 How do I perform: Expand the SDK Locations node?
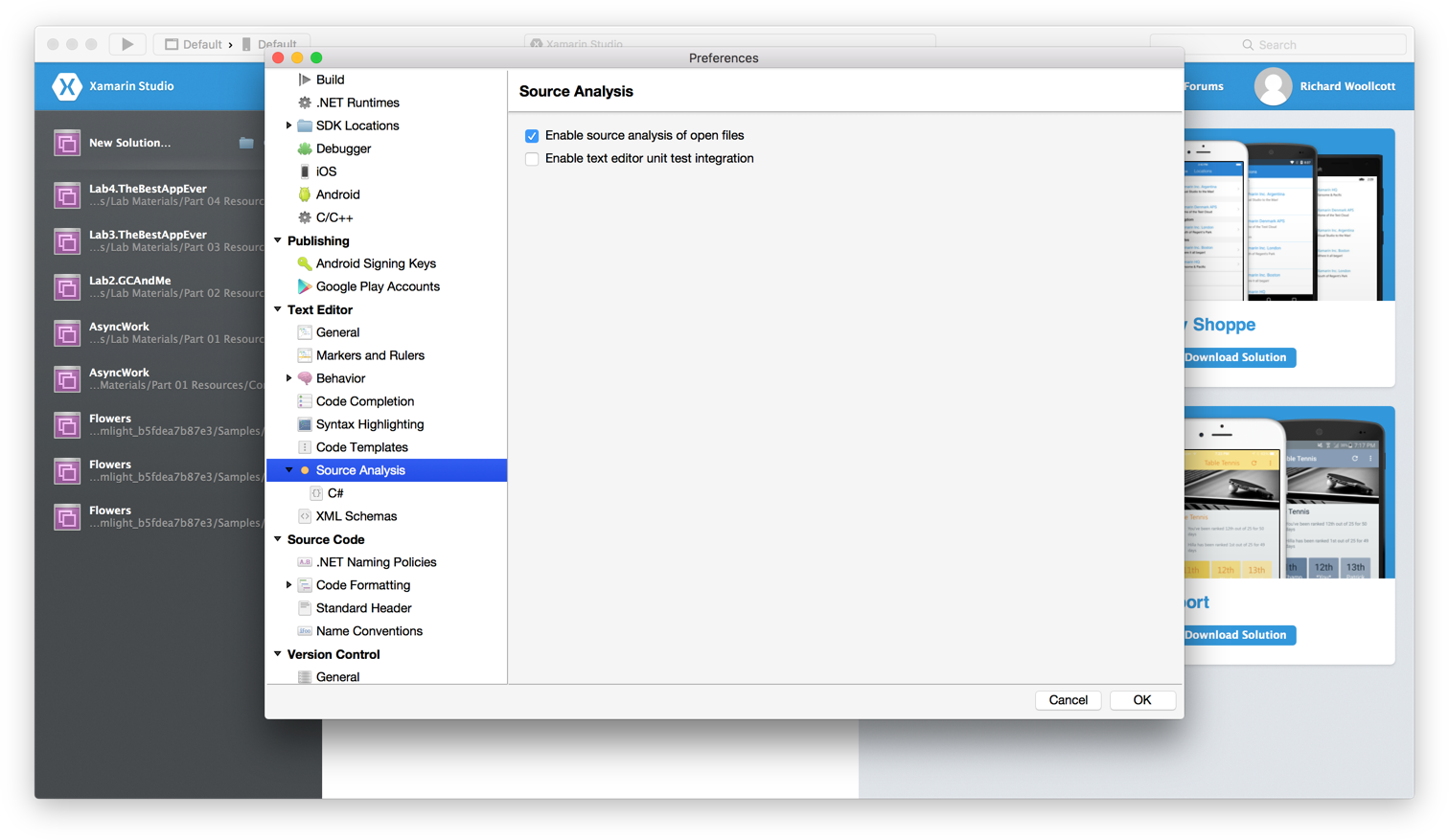(x=288, y=125)
